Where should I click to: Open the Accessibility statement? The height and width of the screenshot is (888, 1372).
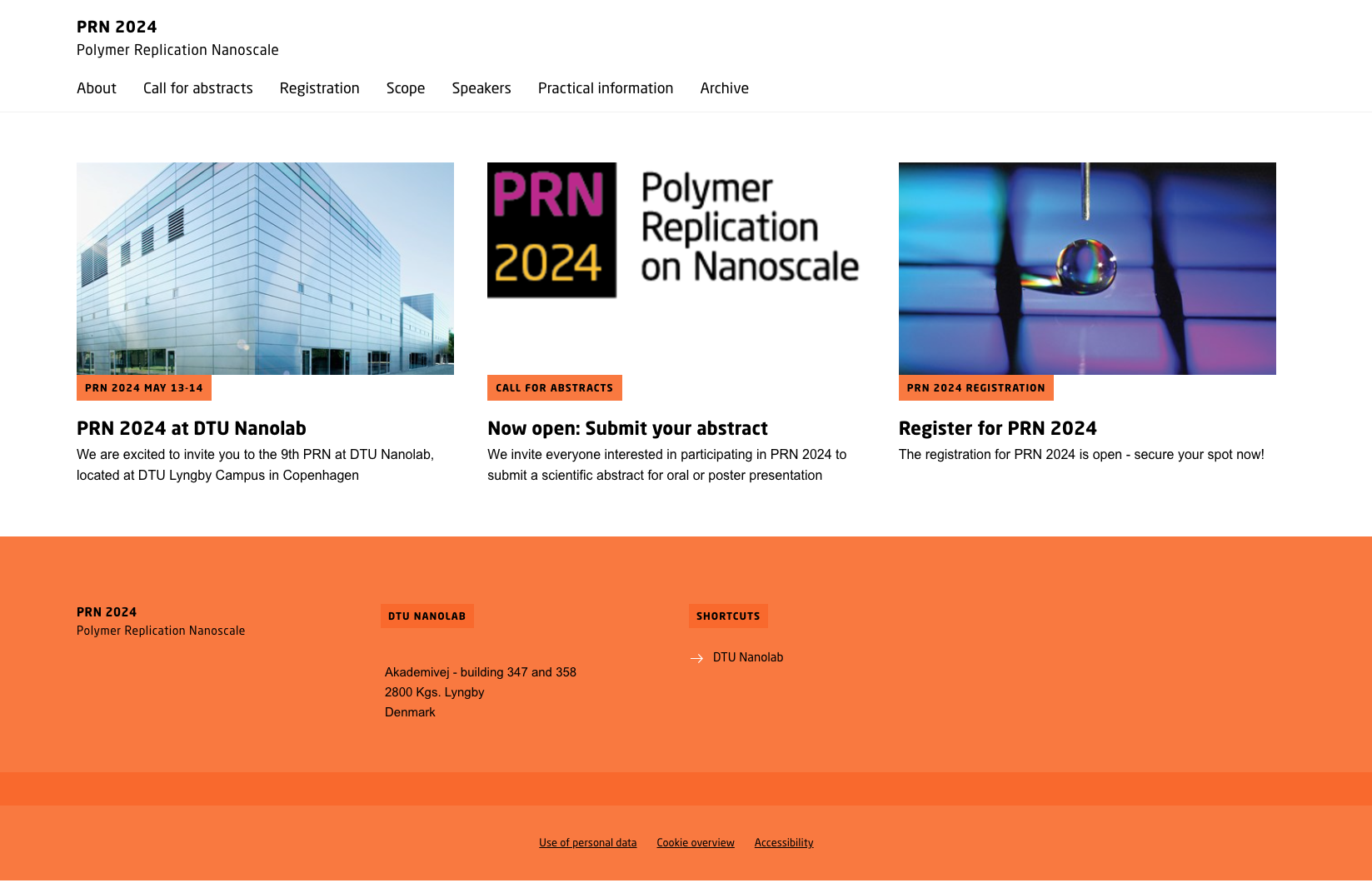pos(784,842)
